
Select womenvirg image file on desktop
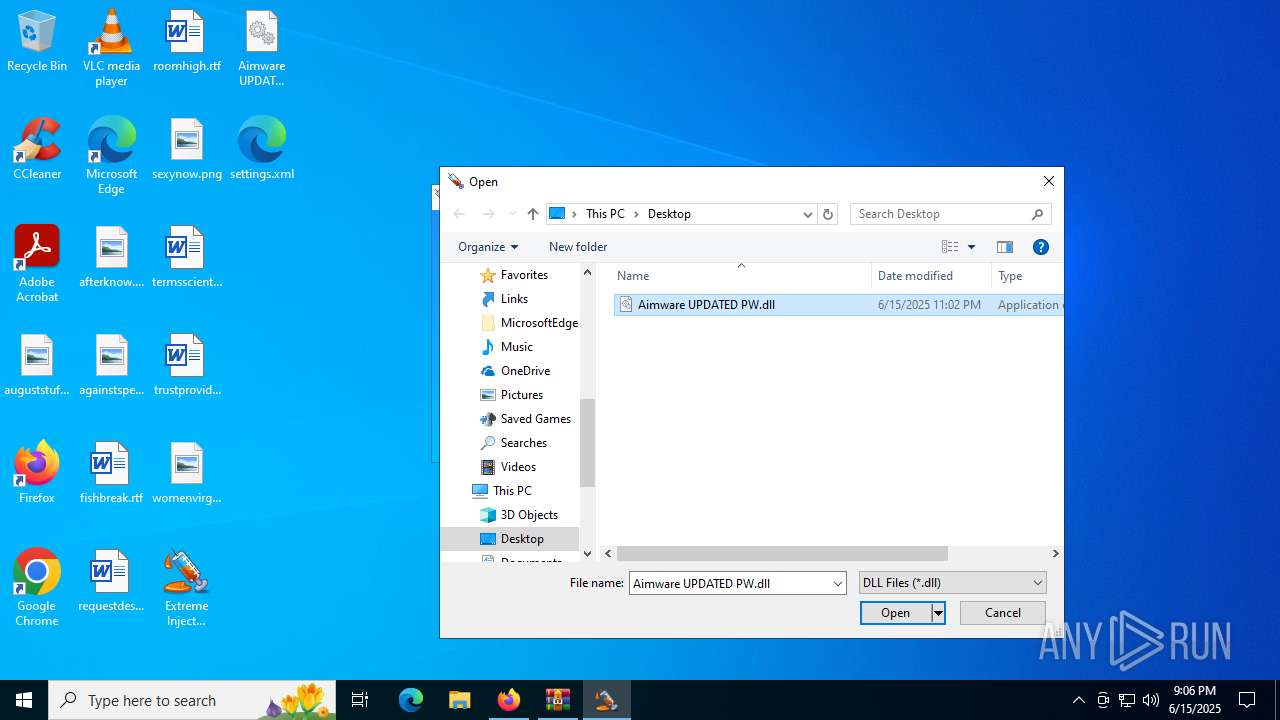coord(186,472)
